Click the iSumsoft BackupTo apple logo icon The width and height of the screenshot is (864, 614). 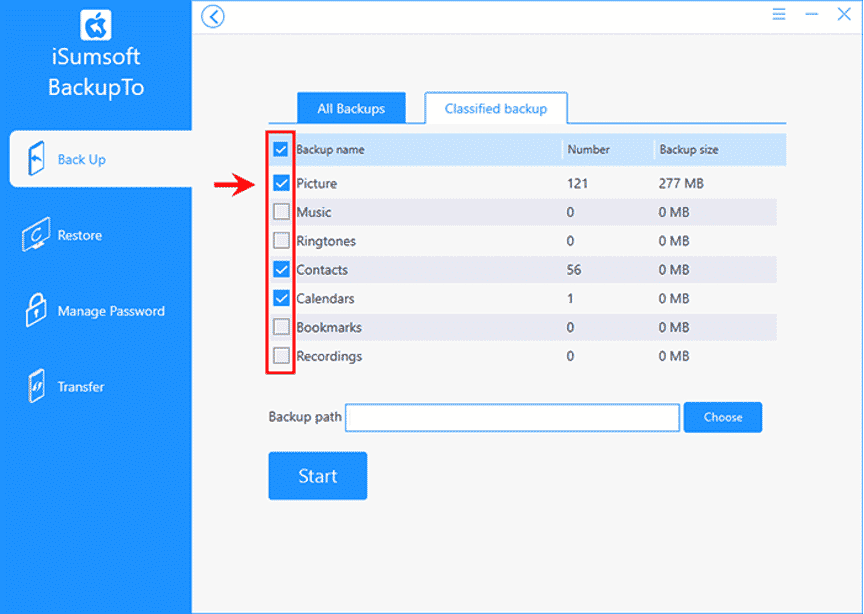point(96,25)
